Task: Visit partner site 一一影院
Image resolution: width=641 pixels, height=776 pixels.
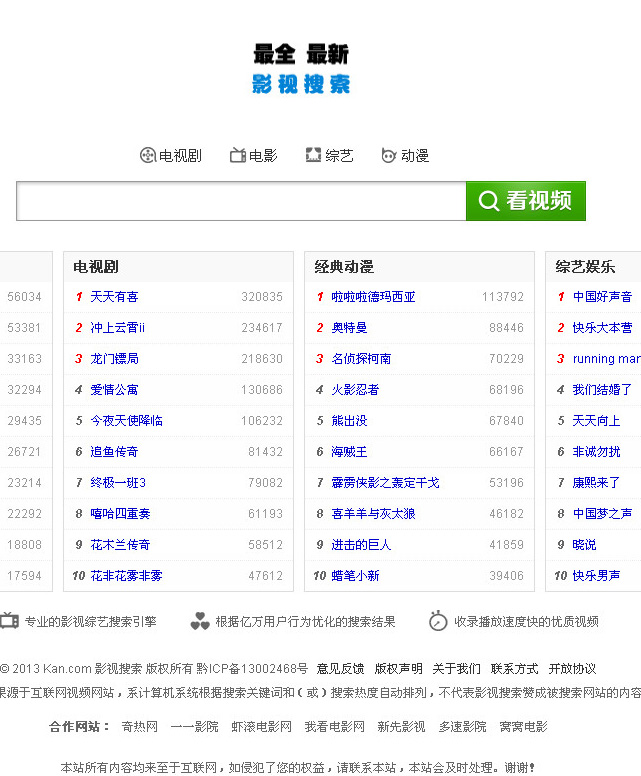Action: [195, 727]
